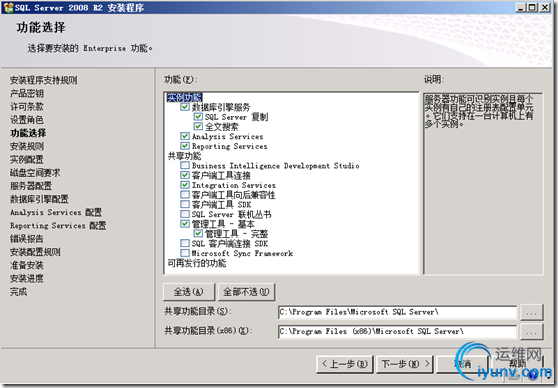Viewport: 558px width, 388px height.
Task: Uncheck SQL Server 复制 checkbox
Action: coord(198,117)
